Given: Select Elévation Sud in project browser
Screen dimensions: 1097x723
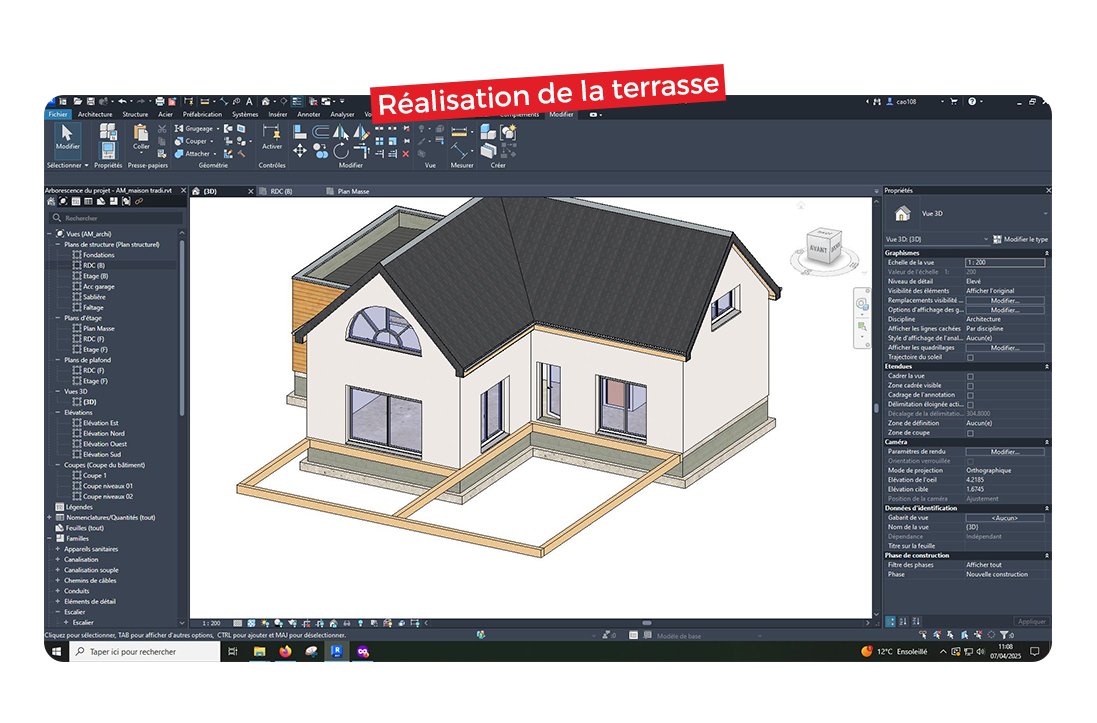Looking at the screenshot, I should pyautogui.click(x=102, y=454).
